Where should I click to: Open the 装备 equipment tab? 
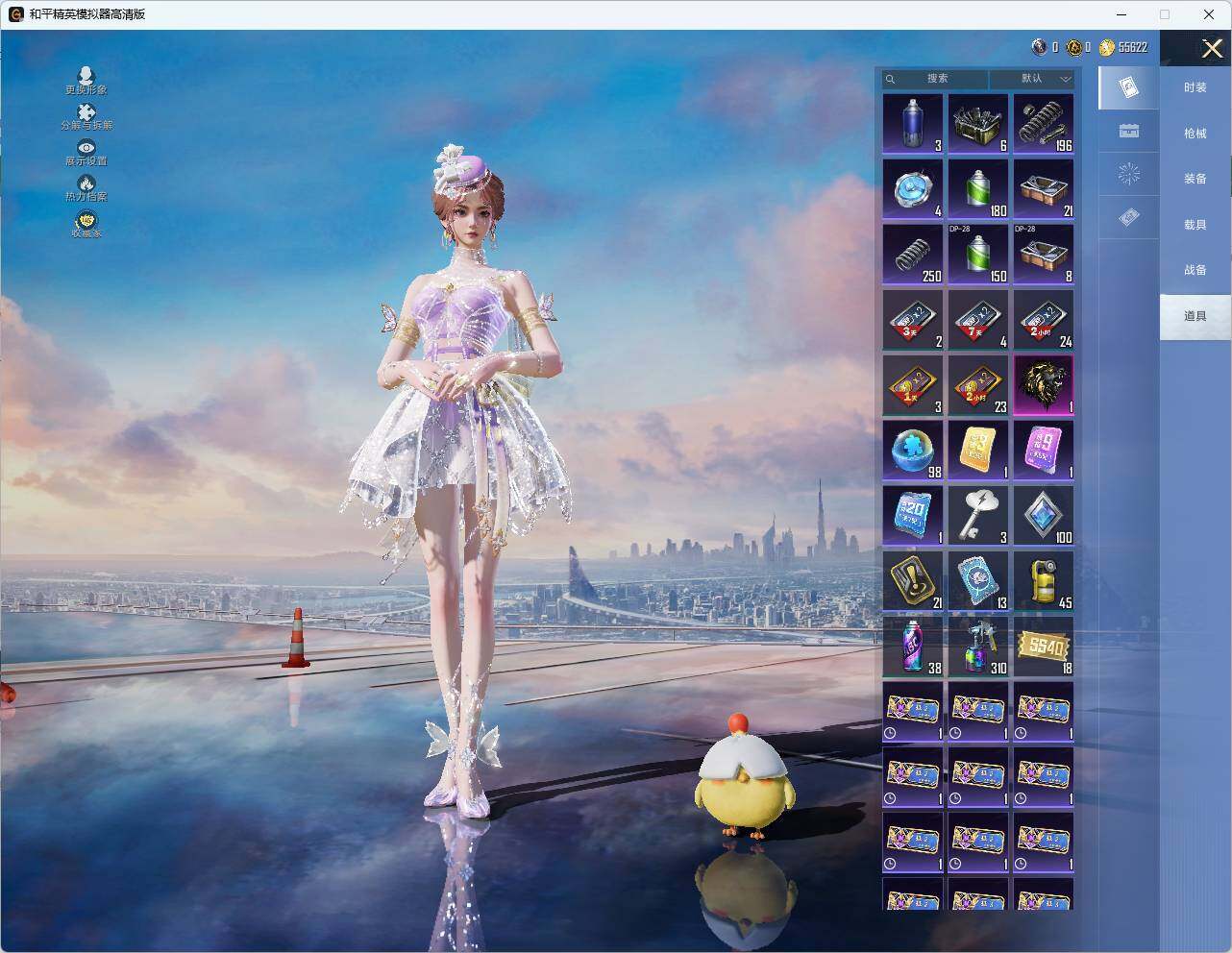pos(1195,179)
